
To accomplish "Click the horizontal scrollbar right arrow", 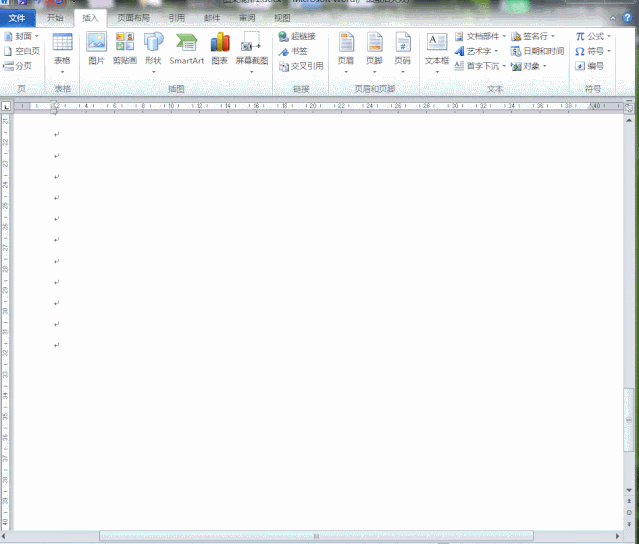I will click(x=617, y=536).
